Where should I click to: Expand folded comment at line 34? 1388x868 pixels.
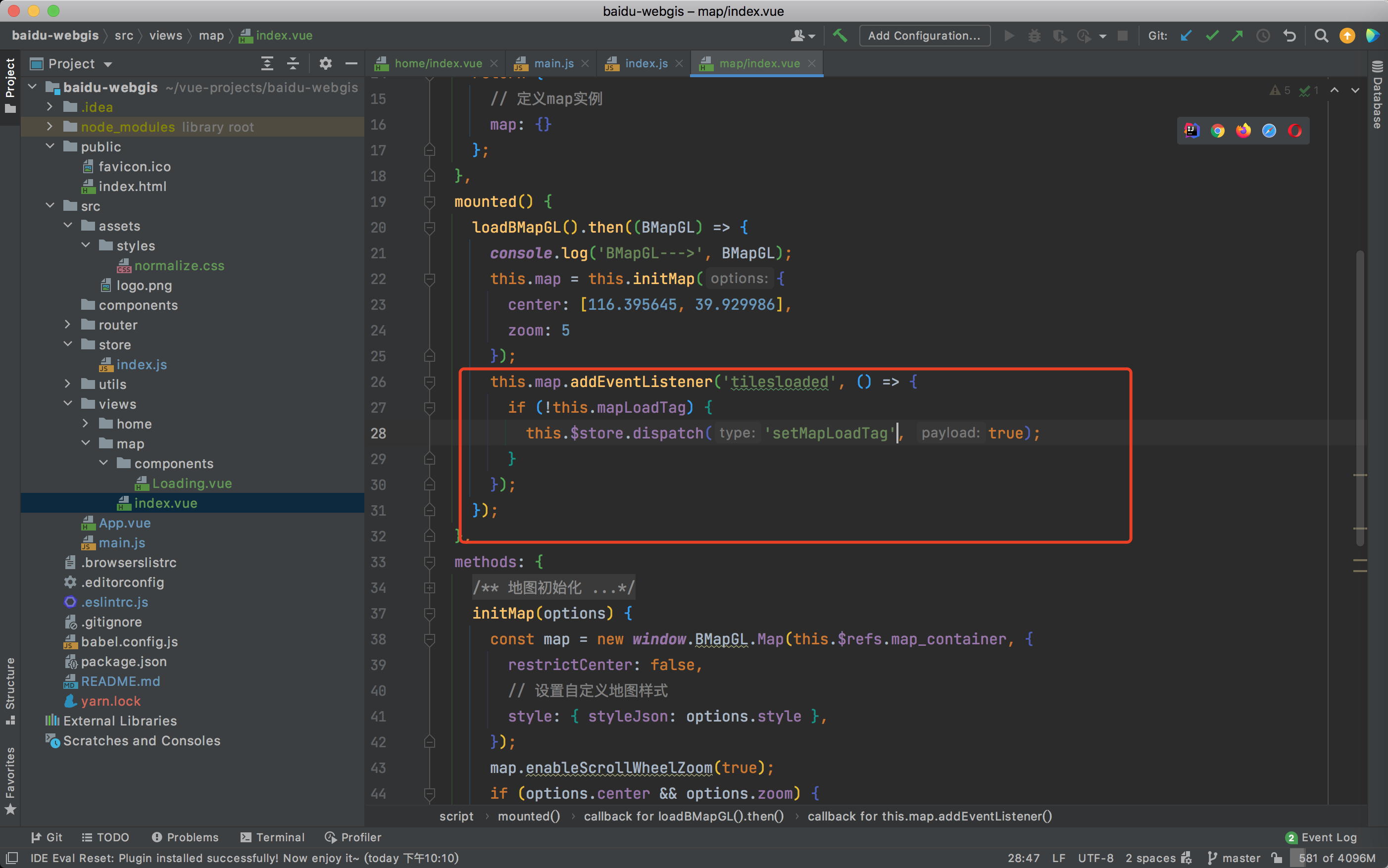(x=429, y=587)
